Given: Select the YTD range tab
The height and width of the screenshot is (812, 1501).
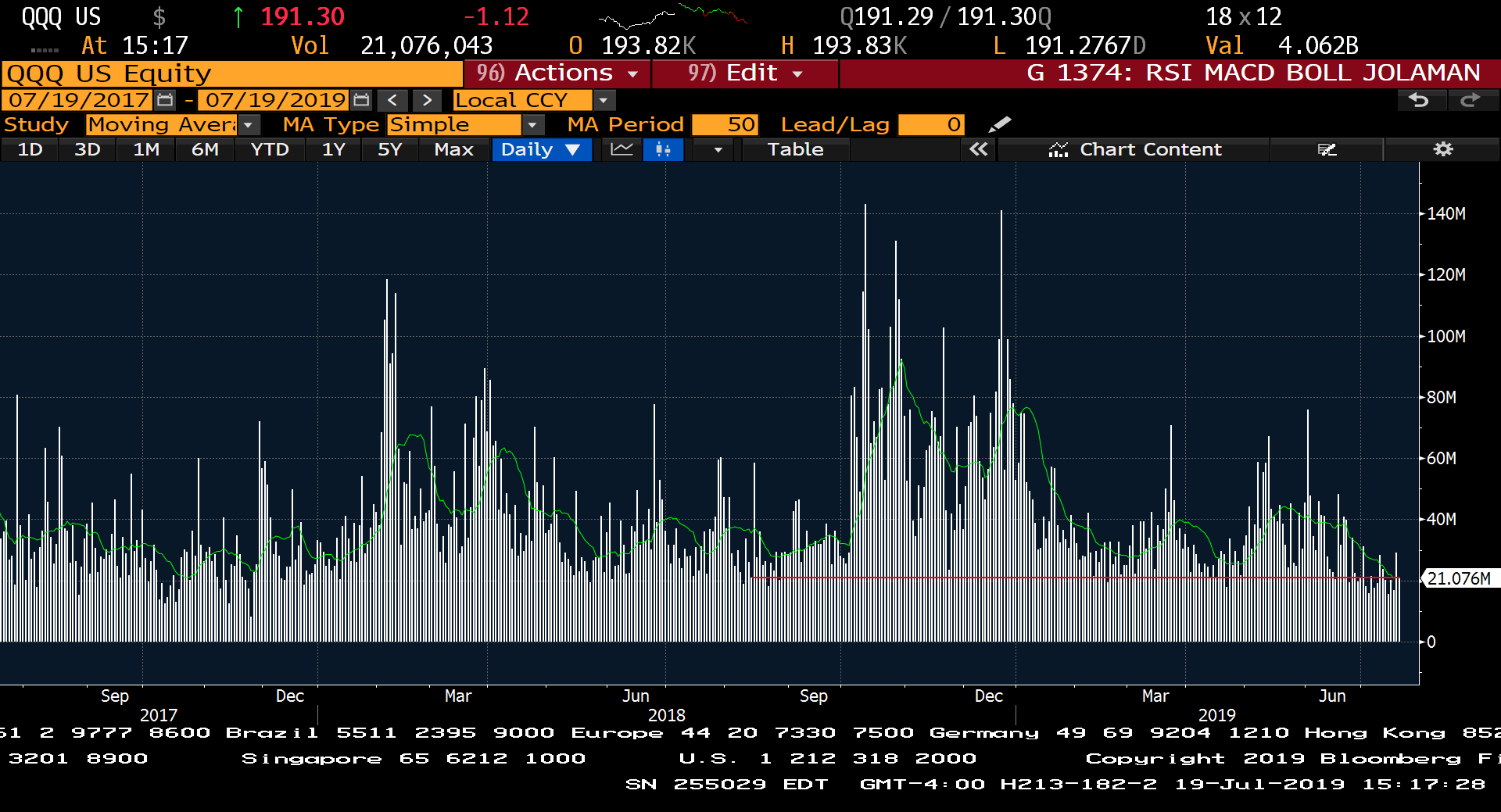Looking at the screenshot, I should click(270, 149).
